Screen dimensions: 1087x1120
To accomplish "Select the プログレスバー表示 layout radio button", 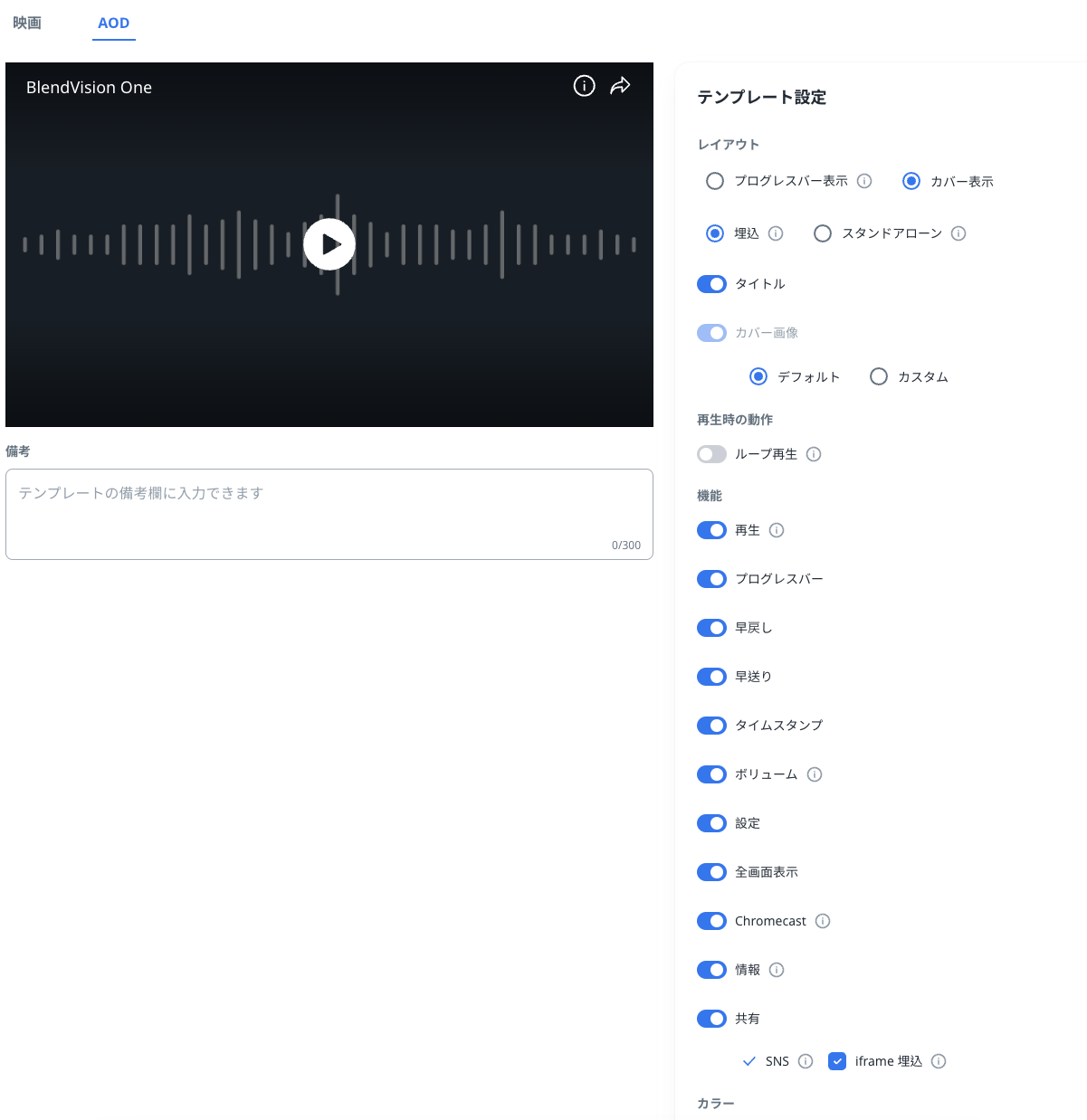I will coord(715,181).
